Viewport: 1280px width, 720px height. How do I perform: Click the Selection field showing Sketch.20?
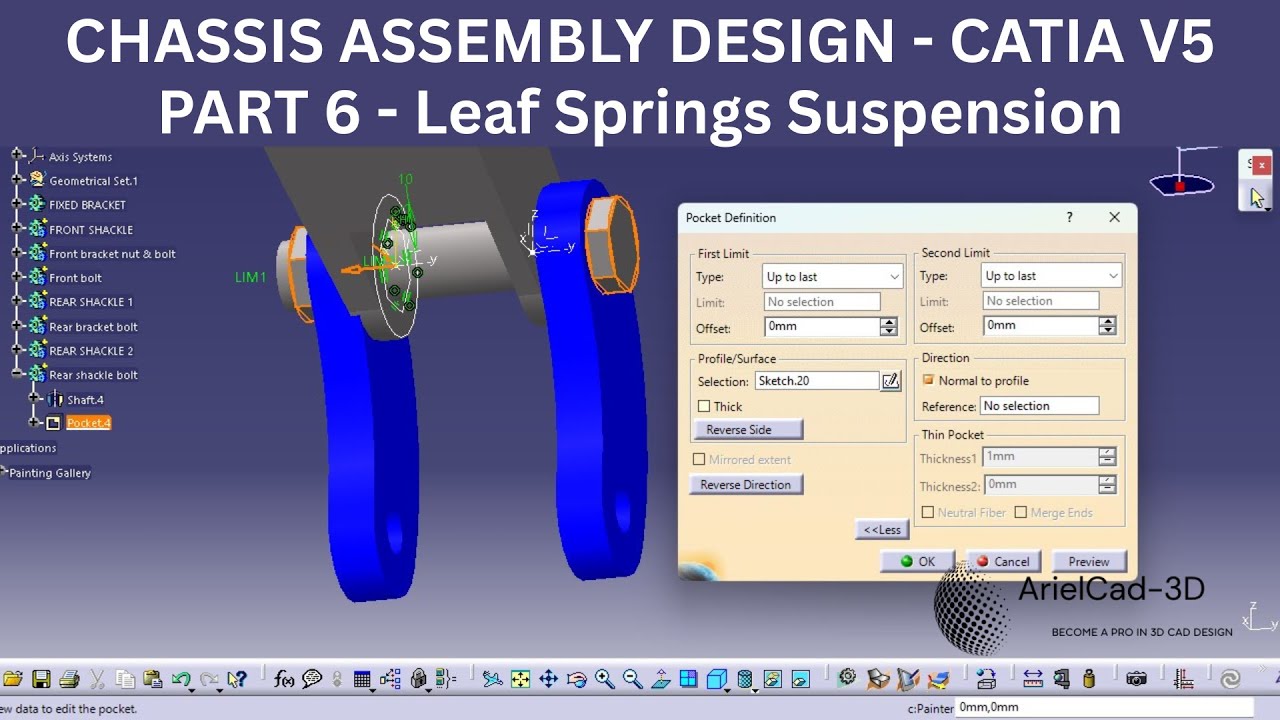817,381
